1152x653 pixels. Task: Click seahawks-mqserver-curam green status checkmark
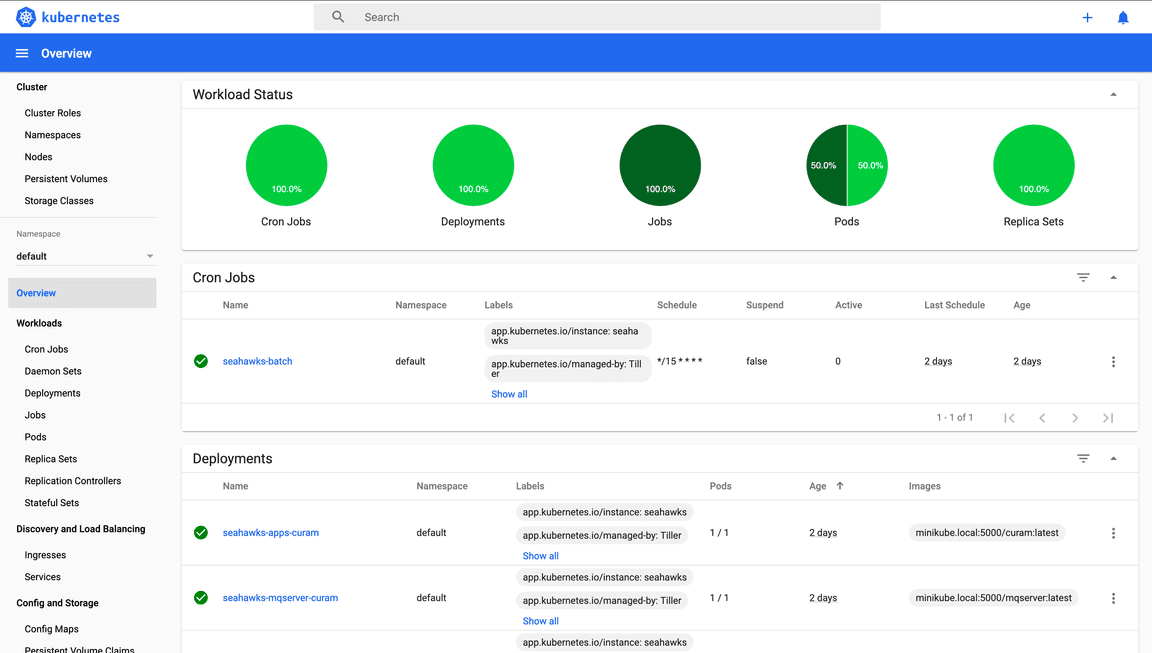click(201, 598)
